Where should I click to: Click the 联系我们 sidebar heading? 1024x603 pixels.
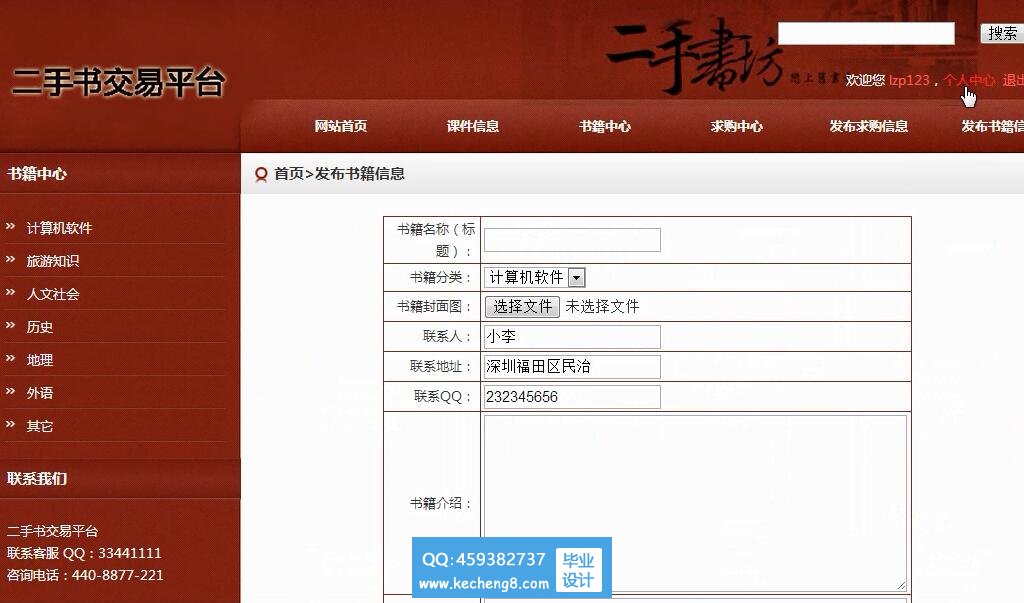(x=37, y=479)
